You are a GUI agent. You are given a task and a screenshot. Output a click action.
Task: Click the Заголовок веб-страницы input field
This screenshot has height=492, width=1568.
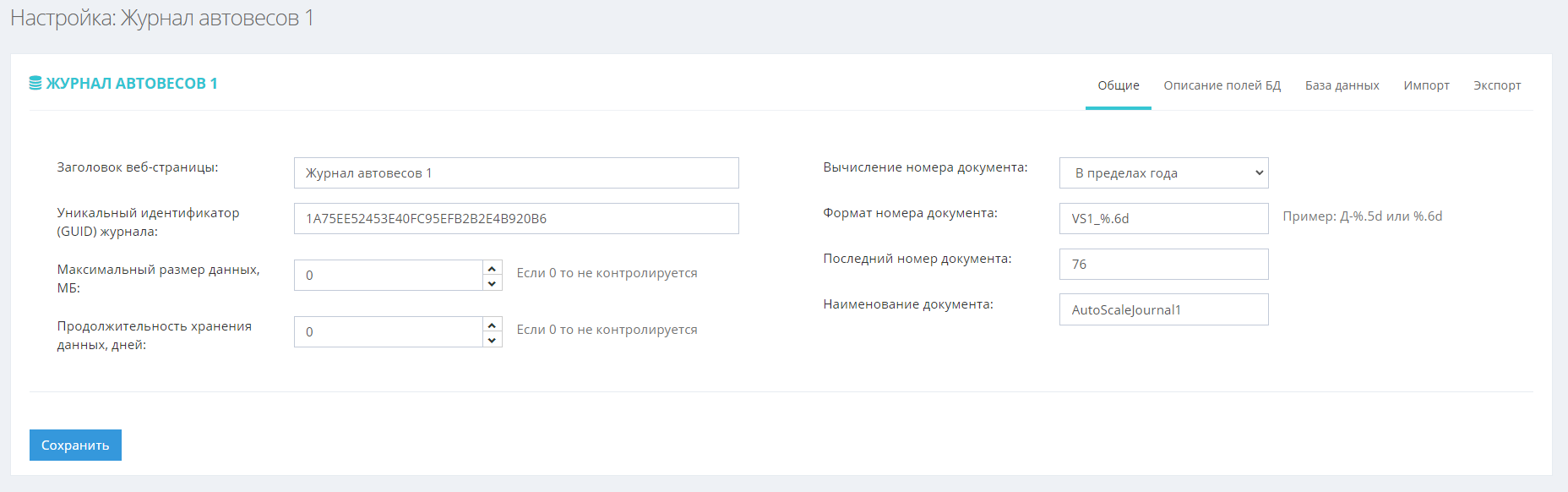point(515,173)
